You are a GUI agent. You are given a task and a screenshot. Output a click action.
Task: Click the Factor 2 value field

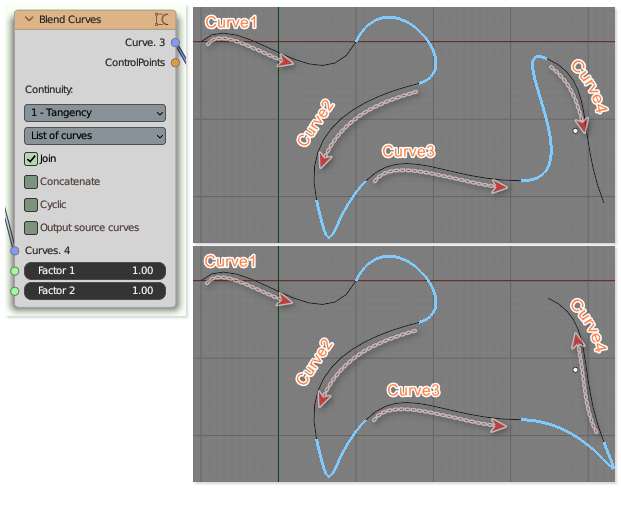(95, 291)
